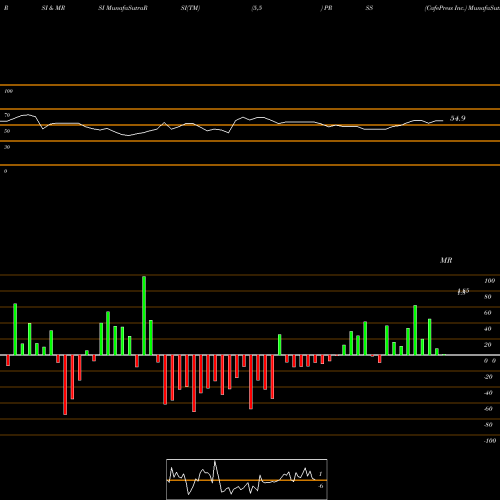Image resolution: width=500 pixels, height=500 pixels.
Task: Click the MR axis label -40
Action: (x=488, y=393)
